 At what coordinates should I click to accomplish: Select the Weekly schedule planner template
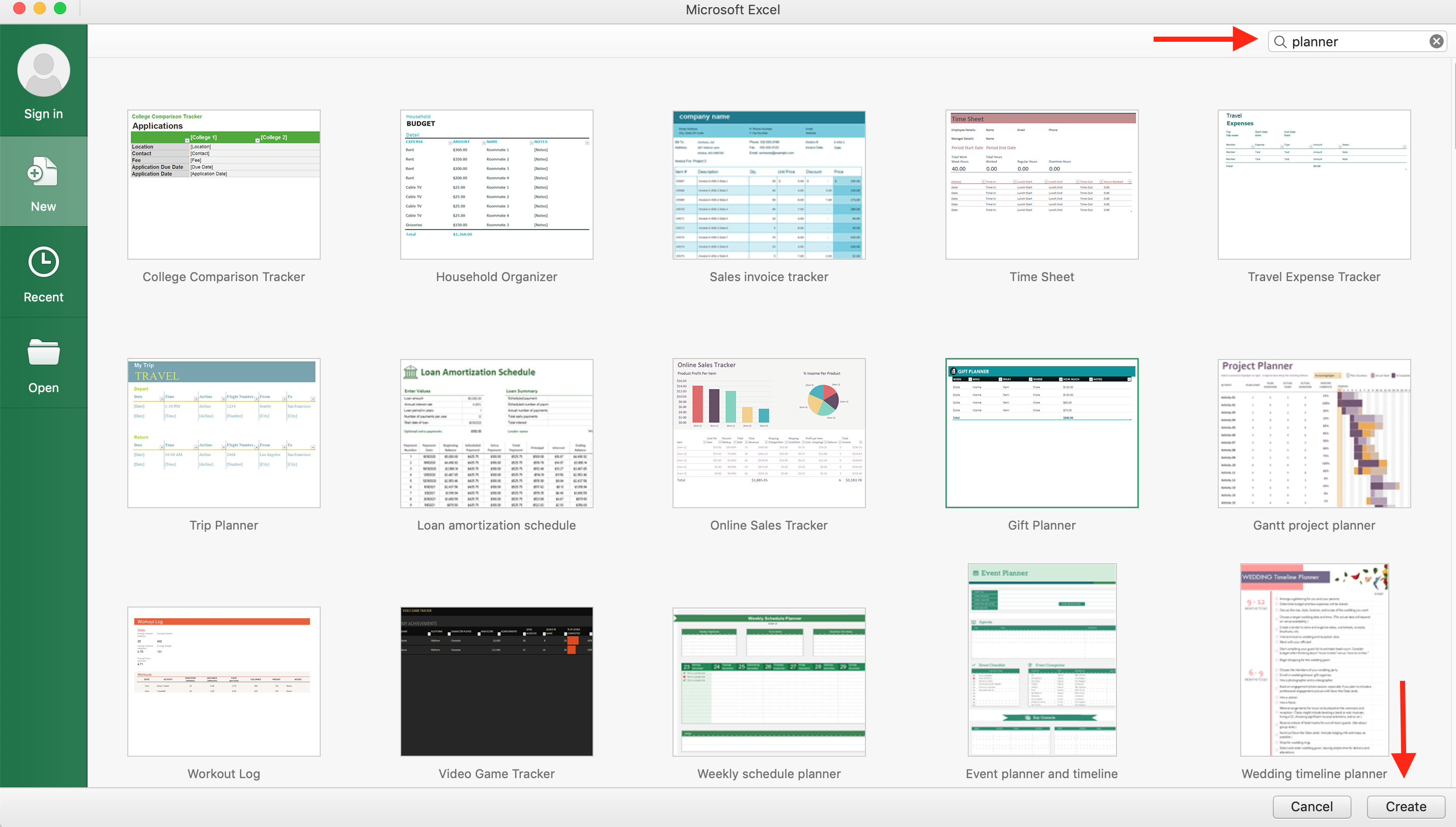coord(768,682)
